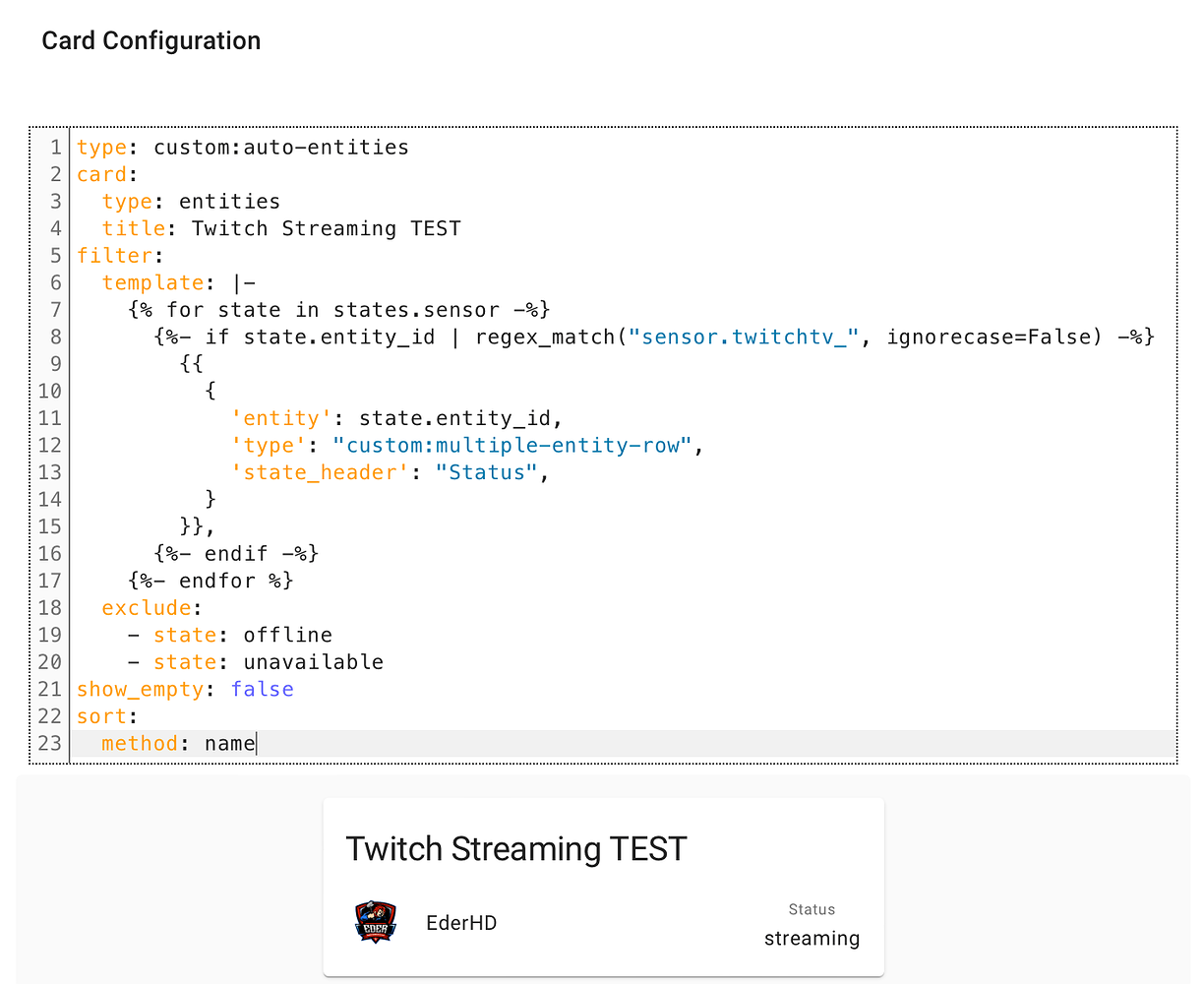Click the card title Twitch Streaming TEST

pyautogui.click(x=515, y=848)
